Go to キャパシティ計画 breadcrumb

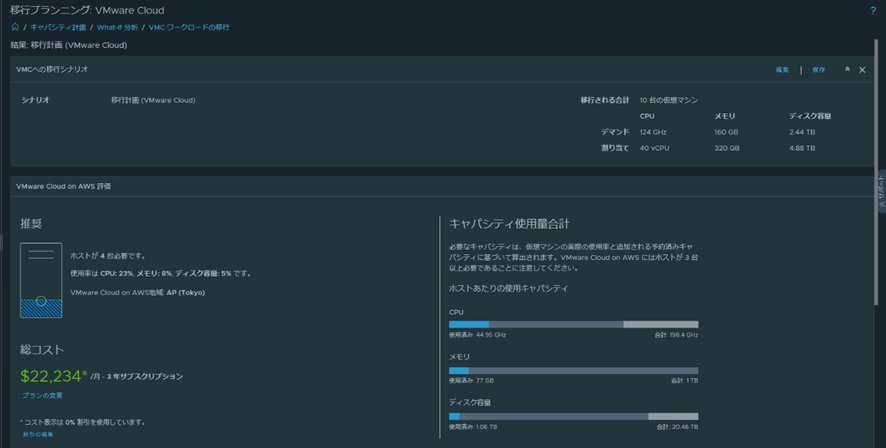tap(58, 27)
